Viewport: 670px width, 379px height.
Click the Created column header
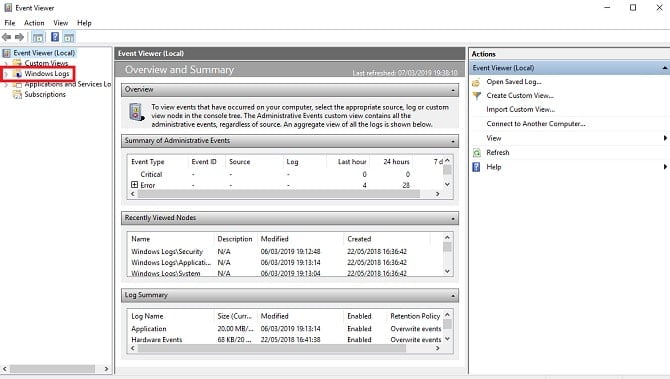359,239
